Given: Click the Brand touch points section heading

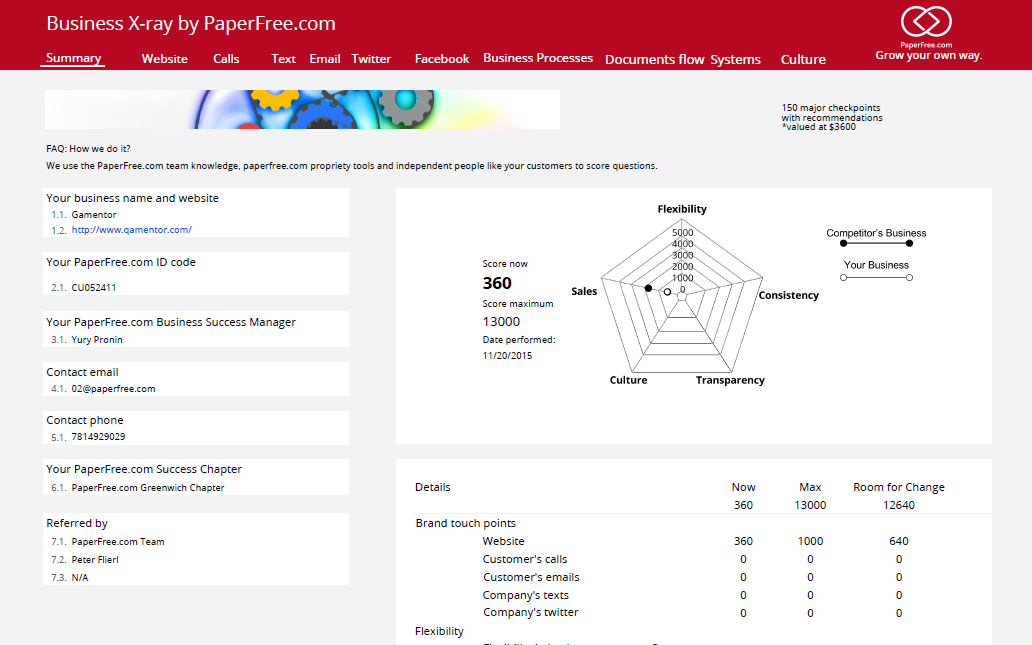Looking at the screenshot, I should pos(465,523).
